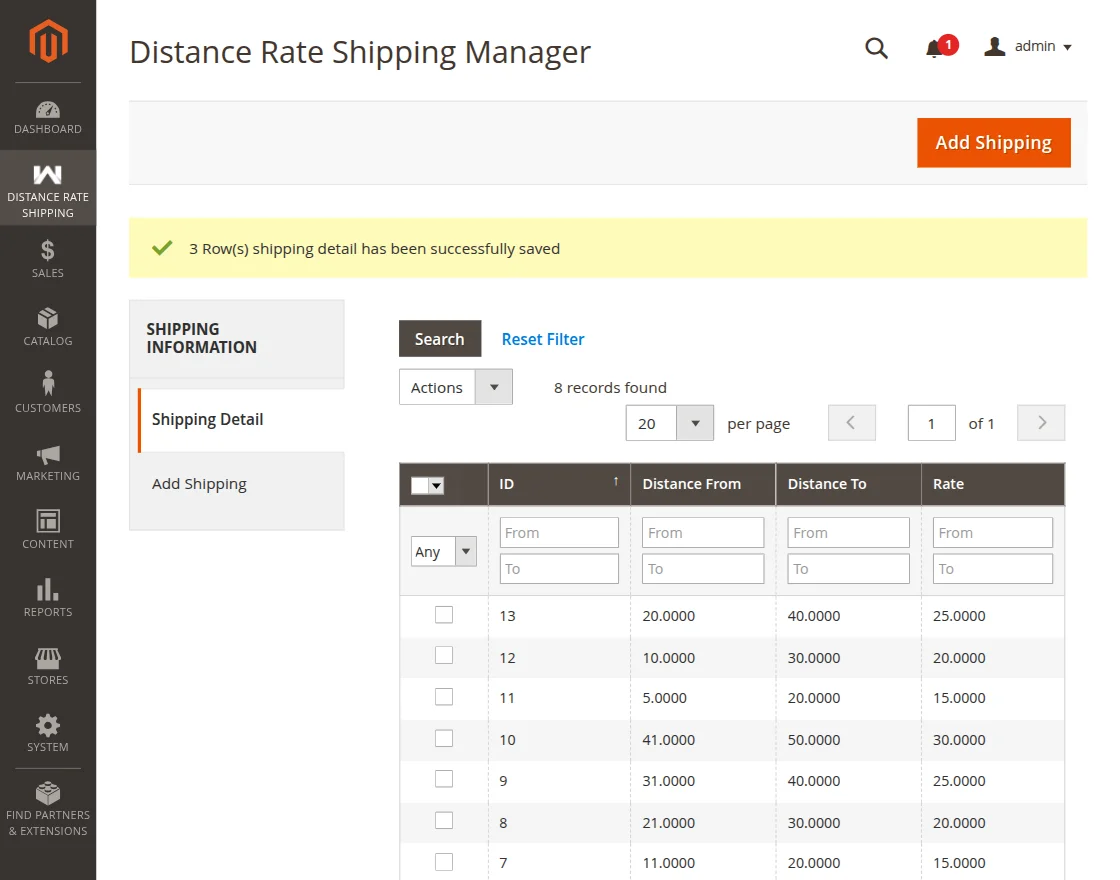This screenshot has width=1120, height=880.
Task: Open the Any mass-select dropdown
Action: [443, 551]
